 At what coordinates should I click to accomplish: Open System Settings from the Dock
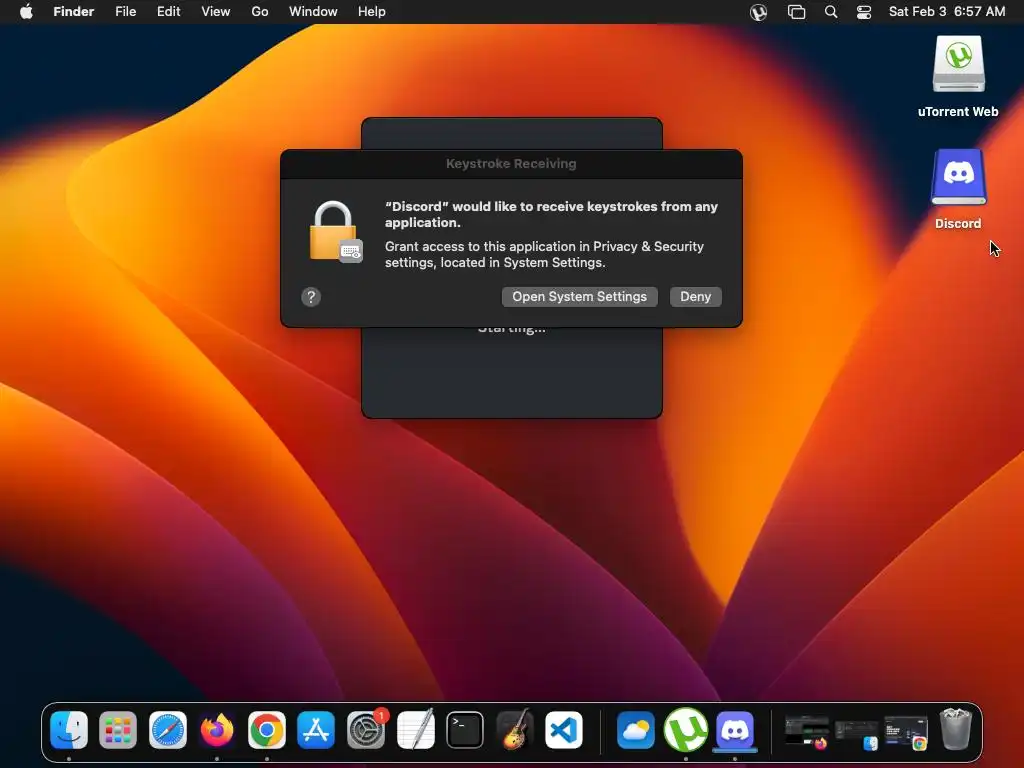click(366, 729)
